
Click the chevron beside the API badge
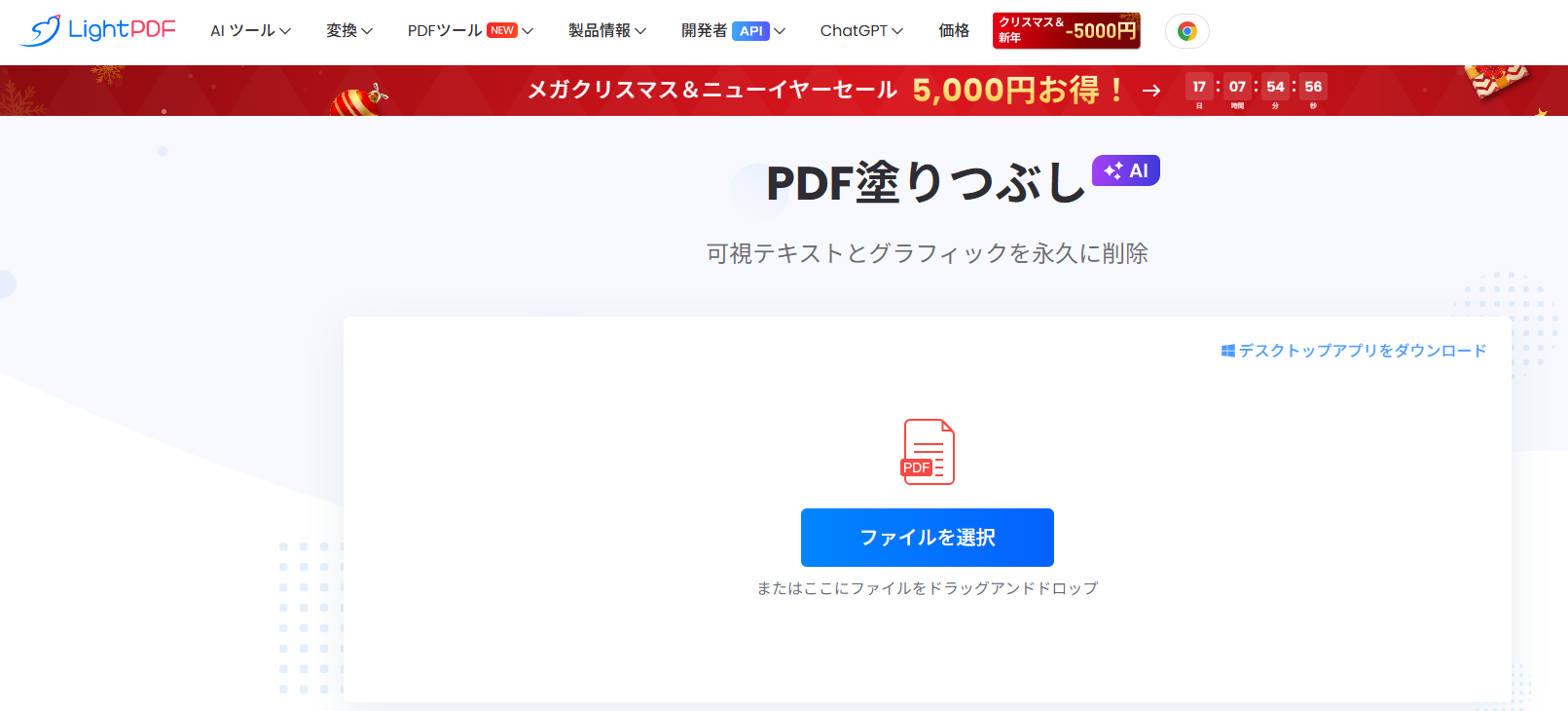[780, 31]
